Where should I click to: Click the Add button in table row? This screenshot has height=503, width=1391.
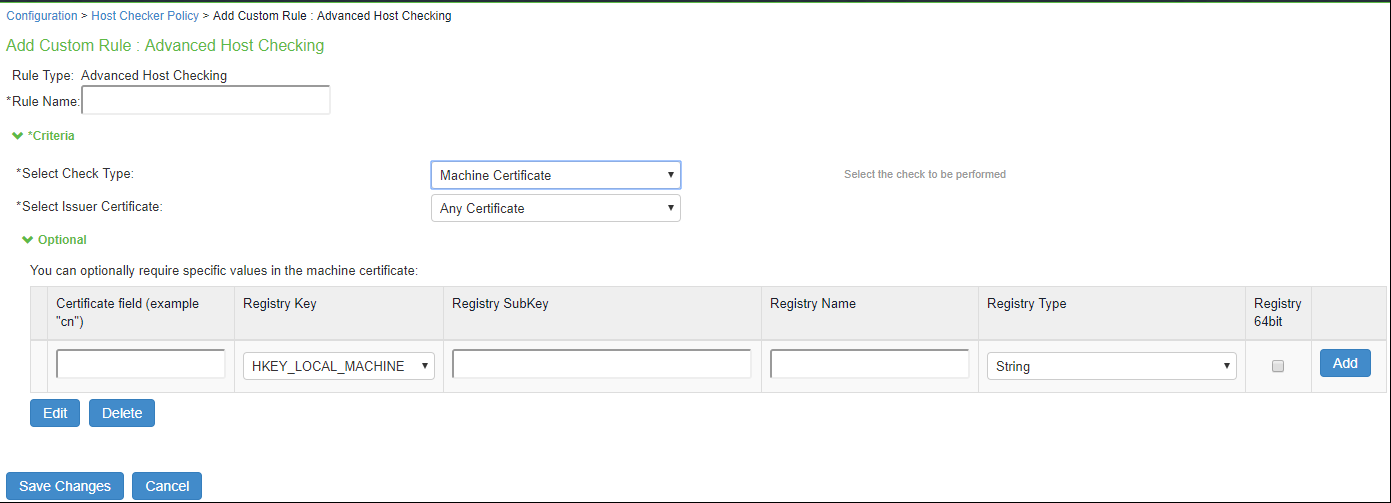(x=1345, y=363)
